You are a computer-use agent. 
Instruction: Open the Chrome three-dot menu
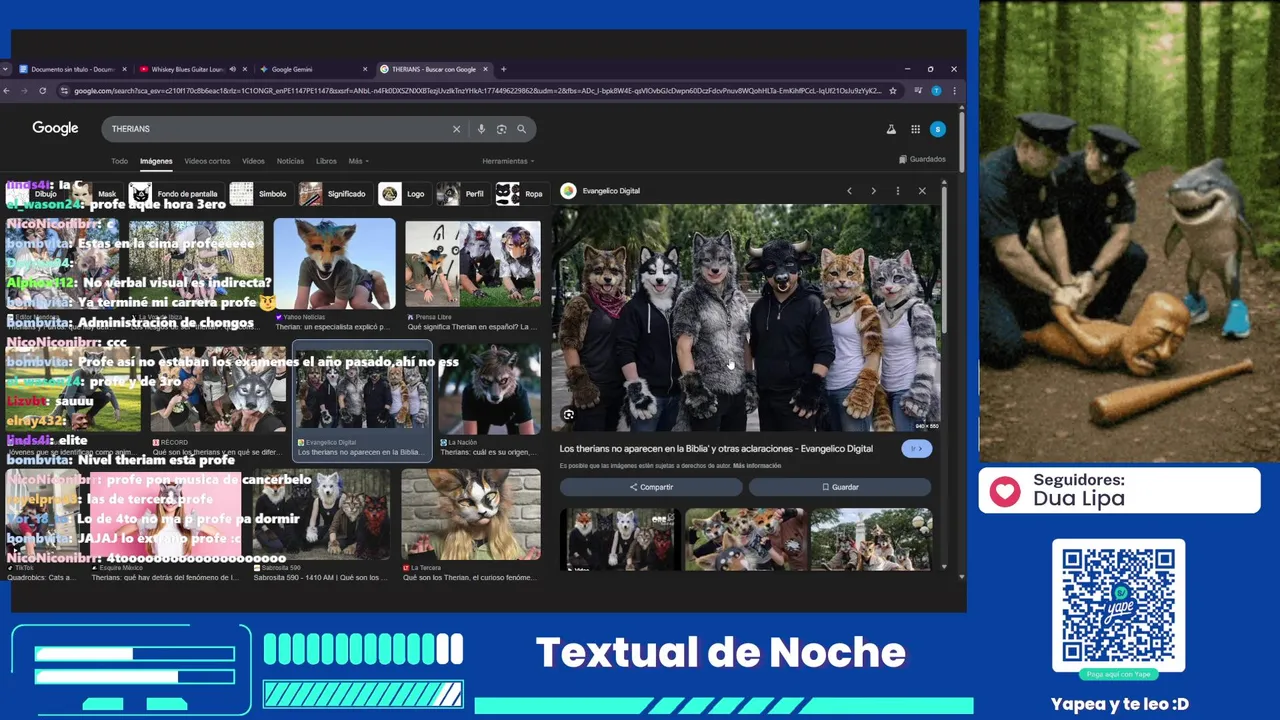click(x=954, y=90)
